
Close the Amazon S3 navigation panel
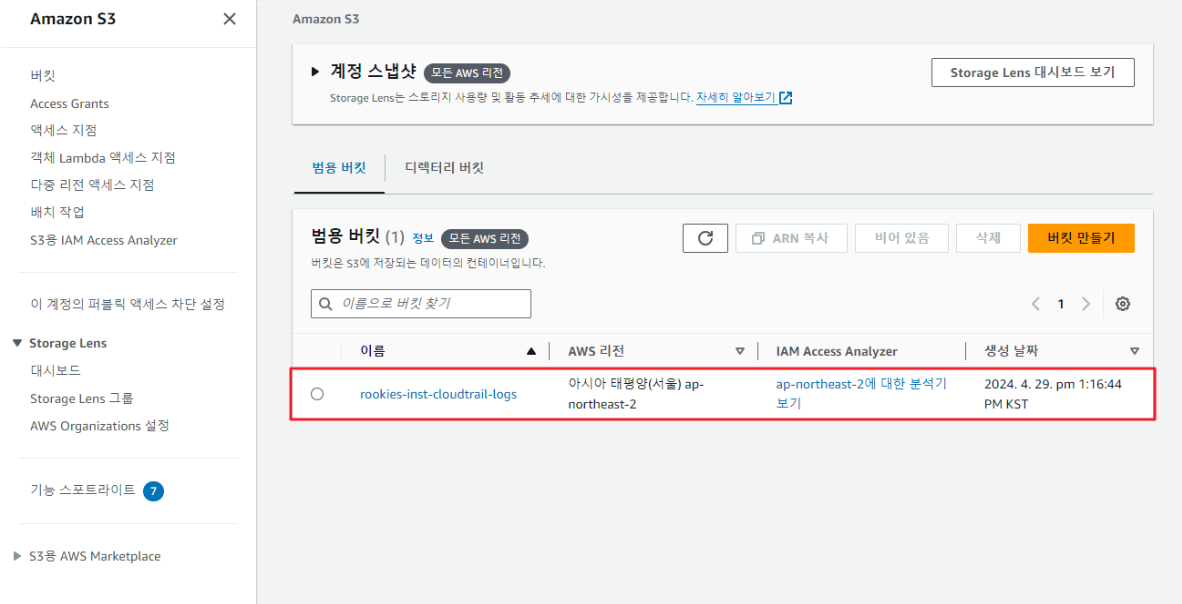click(x=229, y=19)
